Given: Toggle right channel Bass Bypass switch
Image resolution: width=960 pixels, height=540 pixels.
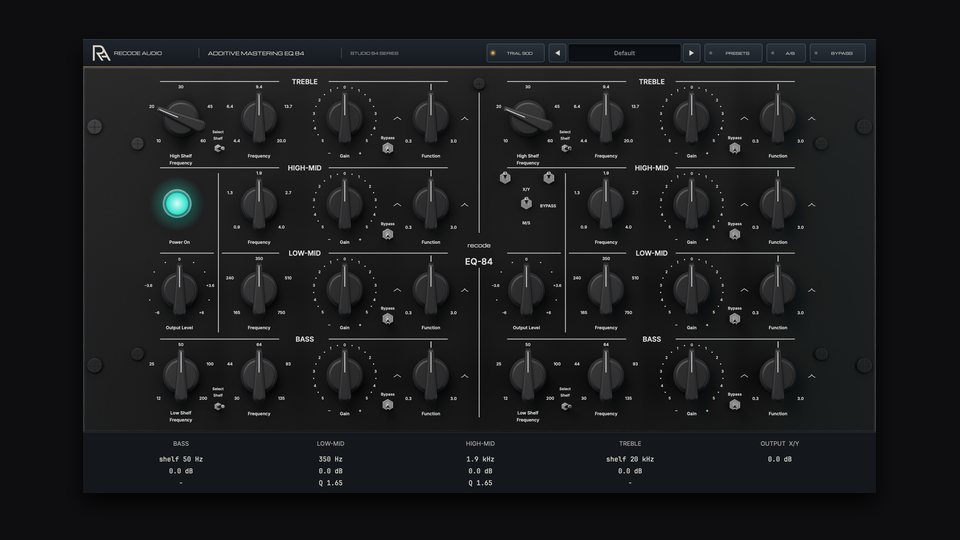Looking at the screenshot, I should pos(735,404).
